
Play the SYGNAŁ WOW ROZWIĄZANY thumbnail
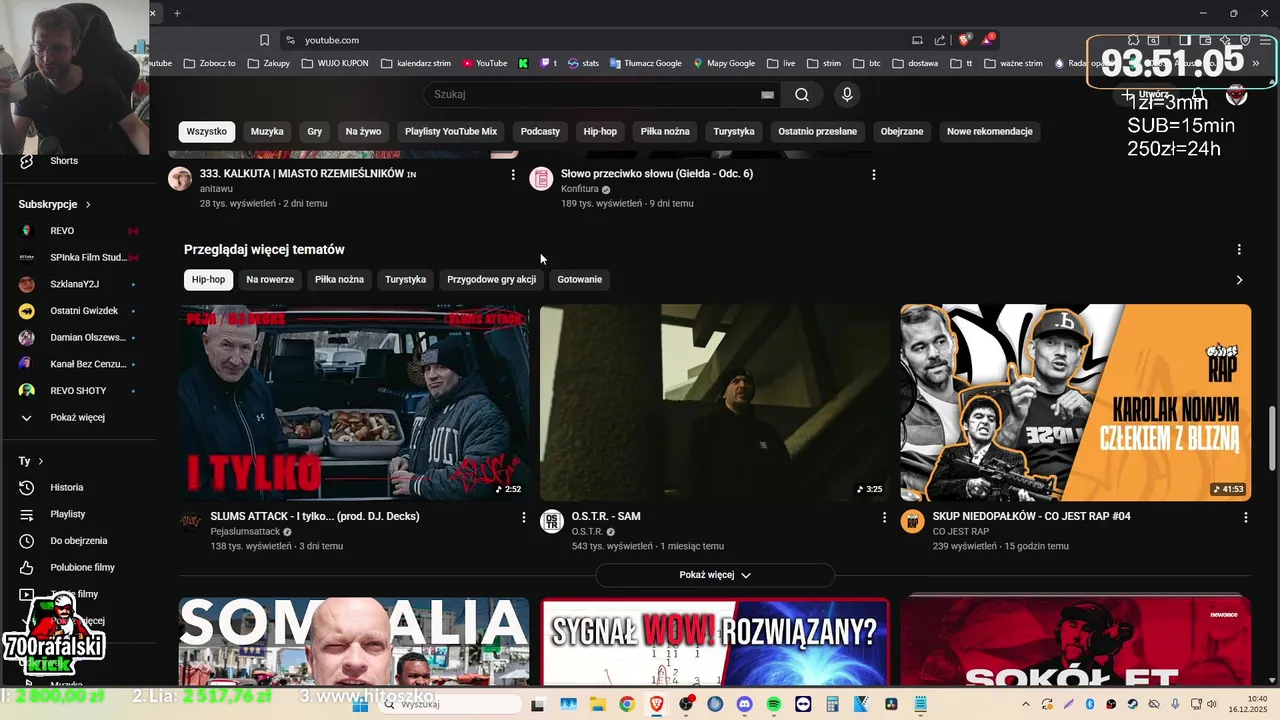coord(715,641)
